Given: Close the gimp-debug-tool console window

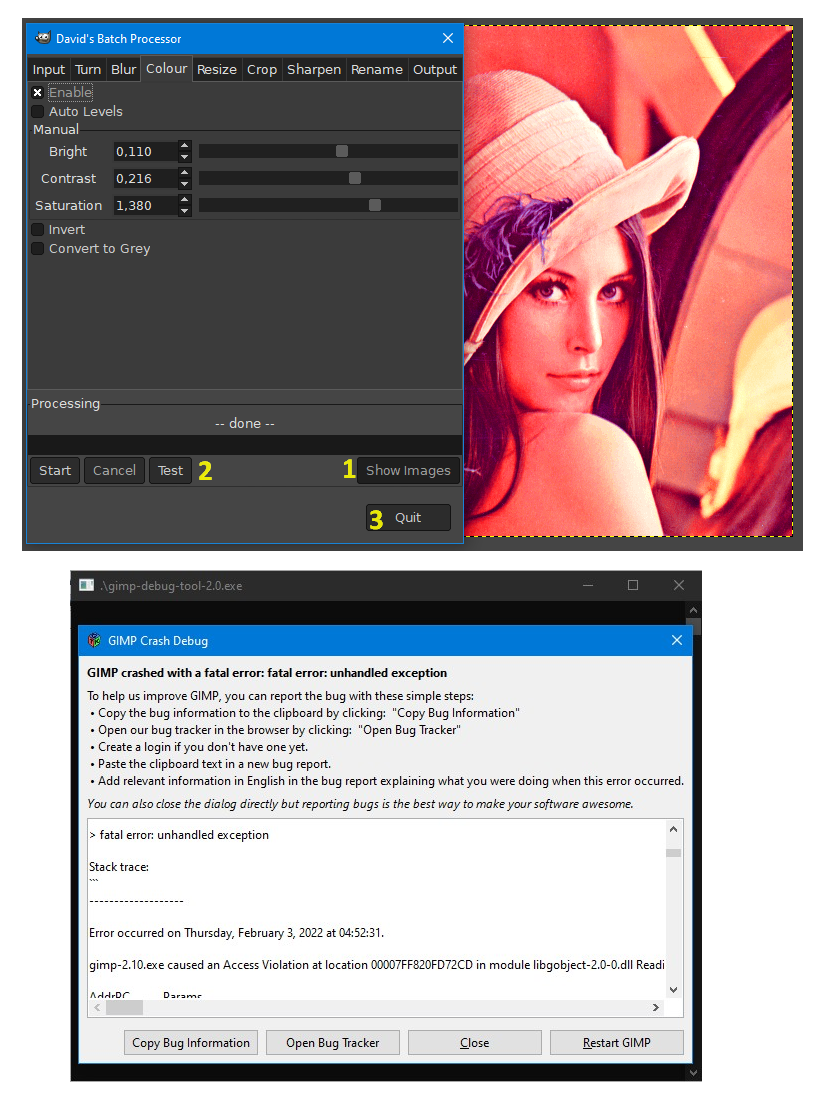Looking at the screenshot, I should tap(678, 585).
